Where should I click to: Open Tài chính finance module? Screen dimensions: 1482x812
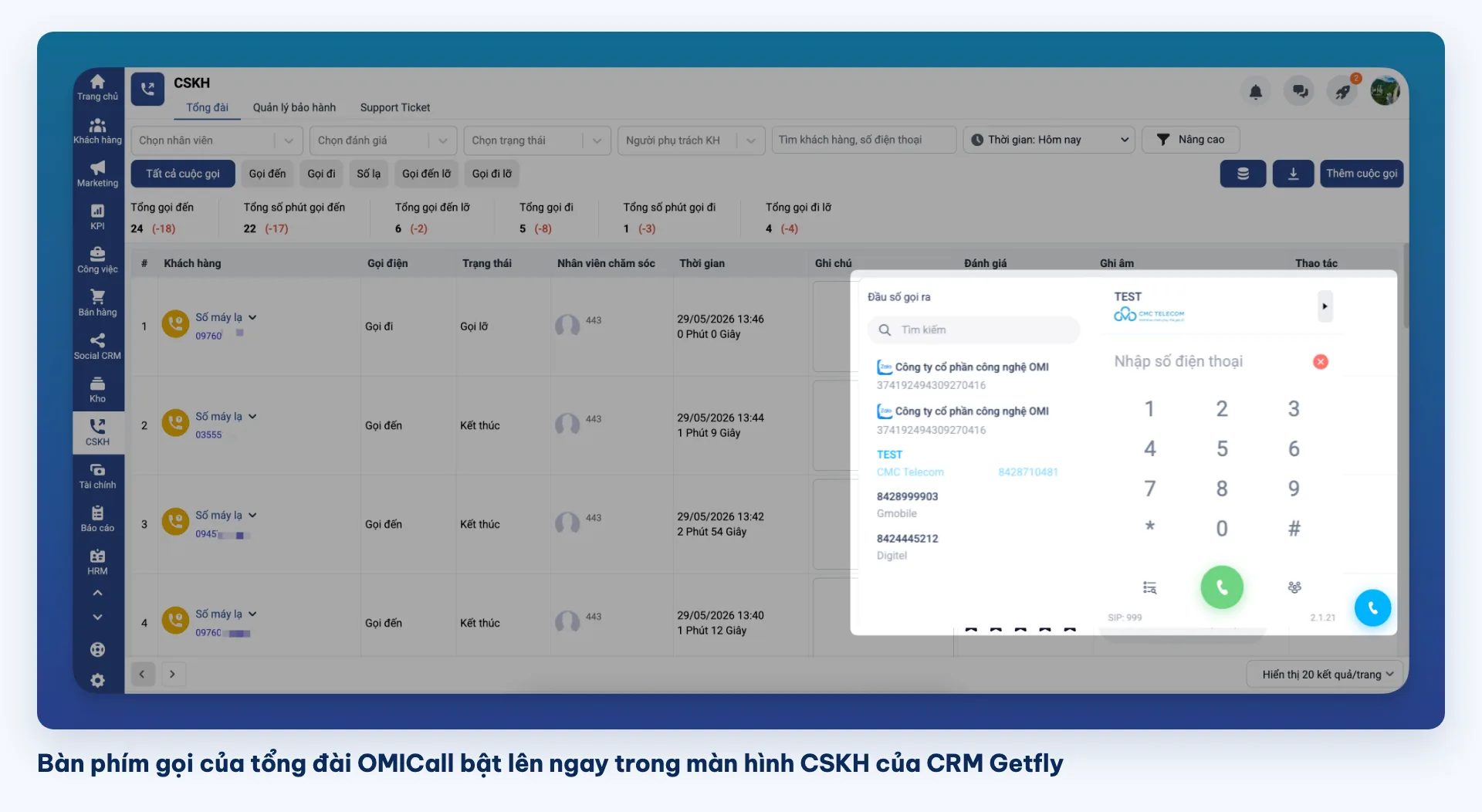97,476
